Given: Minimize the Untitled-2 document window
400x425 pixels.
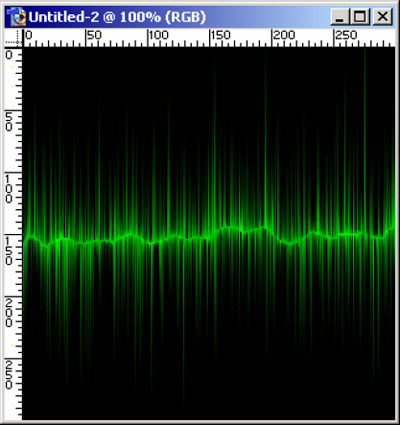Looking at the screenshot, I should click(340, 17).
